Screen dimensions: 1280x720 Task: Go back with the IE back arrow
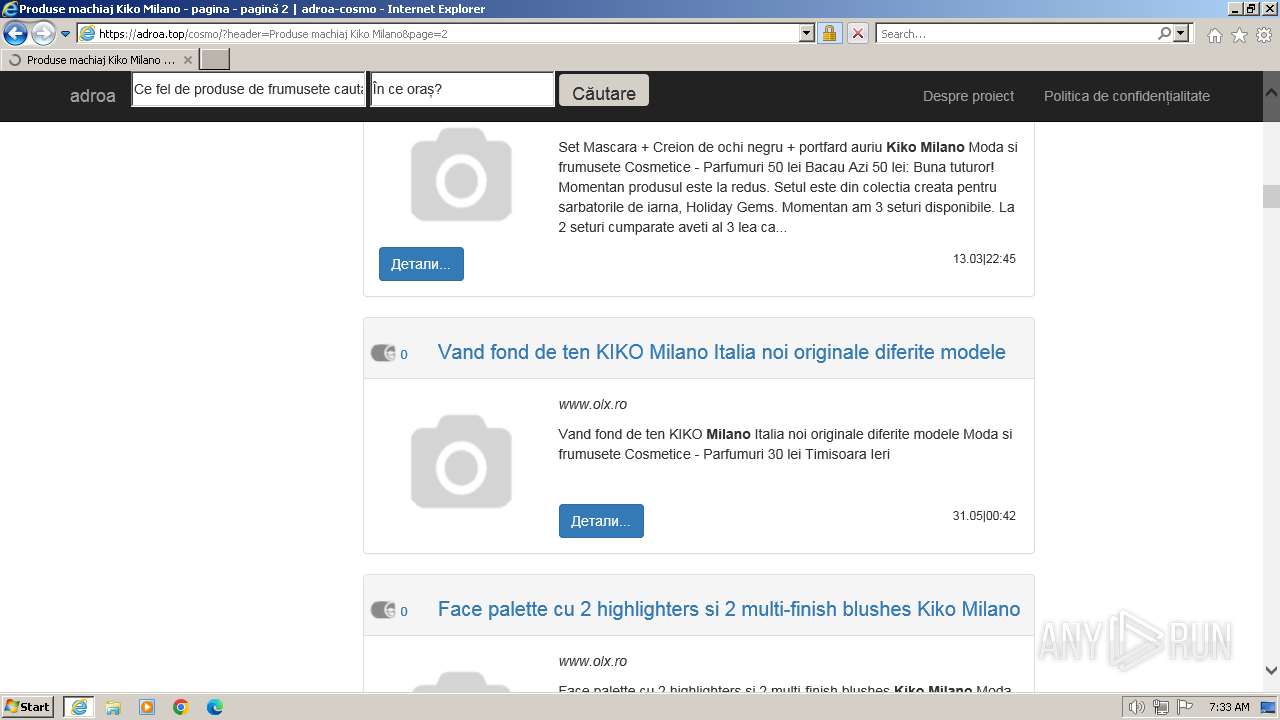click(x=15, y=34)
